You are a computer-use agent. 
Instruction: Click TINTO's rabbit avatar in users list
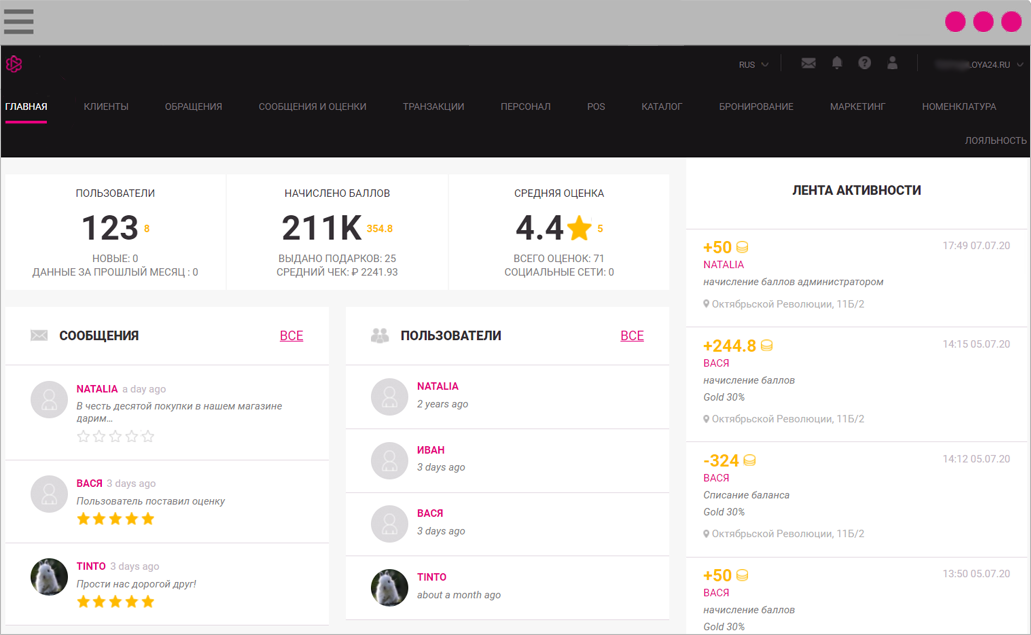(389, 587)
